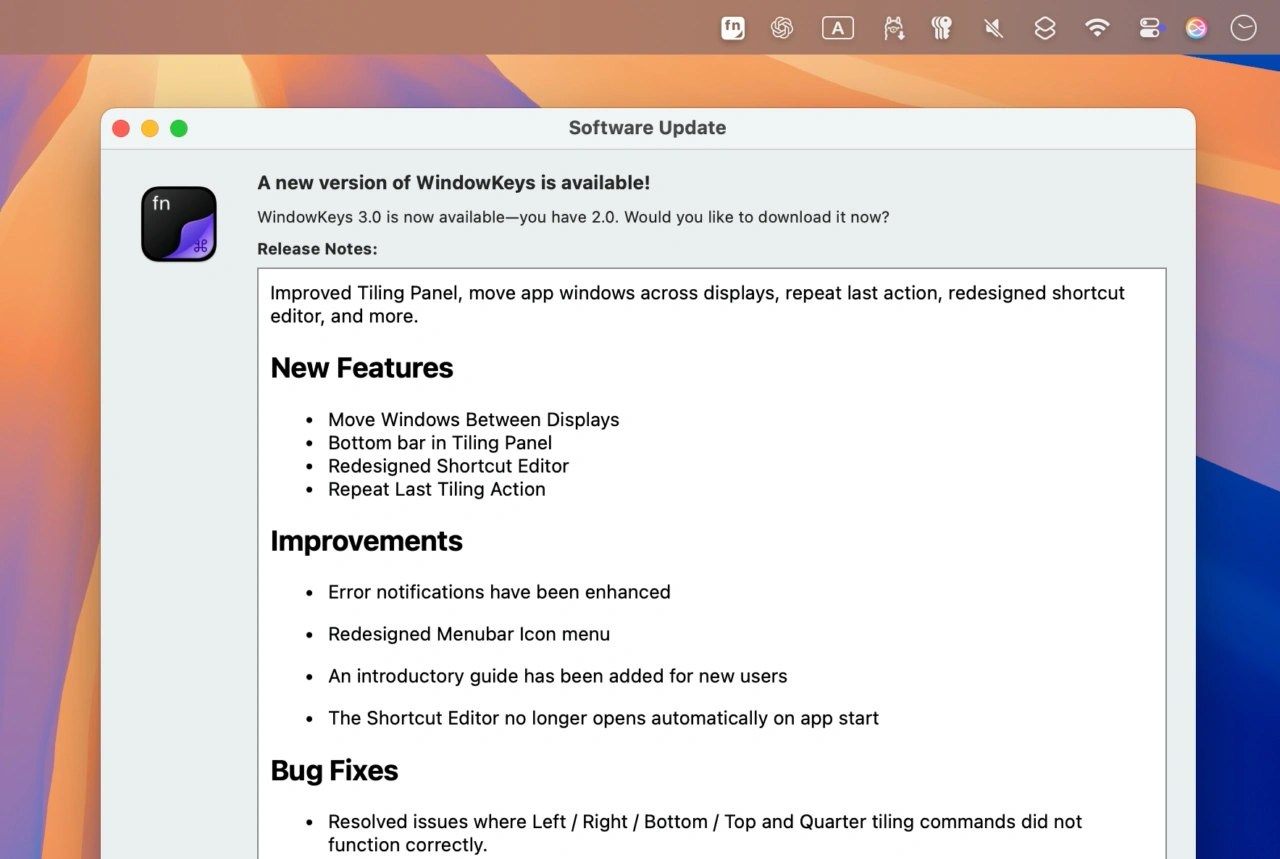This screenshot has width=1280, height=859.
Task: Click the muted speaker volume icon
Action: pos(993,28)
